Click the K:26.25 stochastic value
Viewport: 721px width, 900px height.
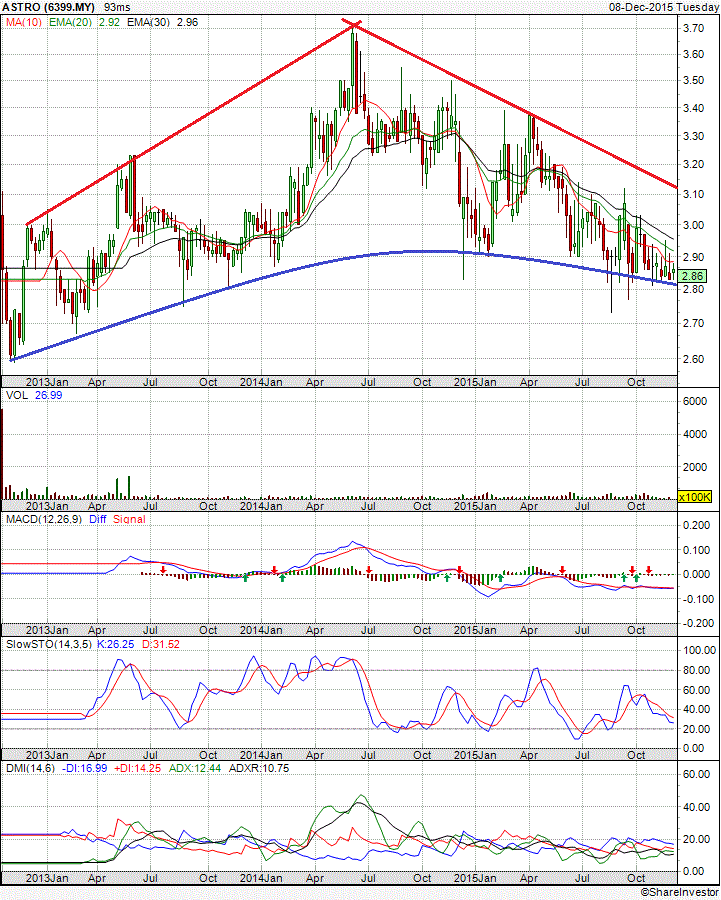[x=115, y=644]
